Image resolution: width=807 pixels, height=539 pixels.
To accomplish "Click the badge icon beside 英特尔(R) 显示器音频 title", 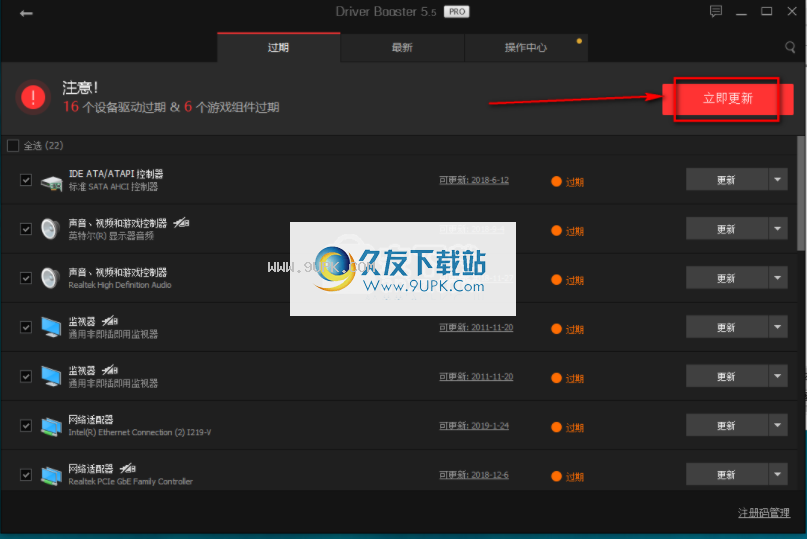I will 181,222.
